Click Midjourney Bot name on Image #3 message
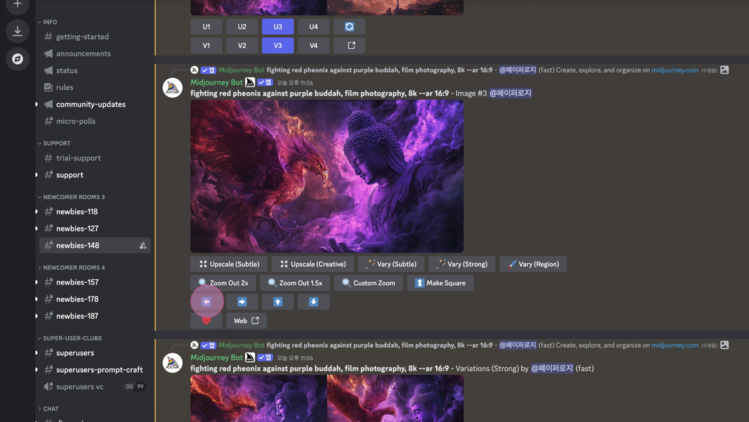This screenshot has width=749, height=422. pos(216,82)
